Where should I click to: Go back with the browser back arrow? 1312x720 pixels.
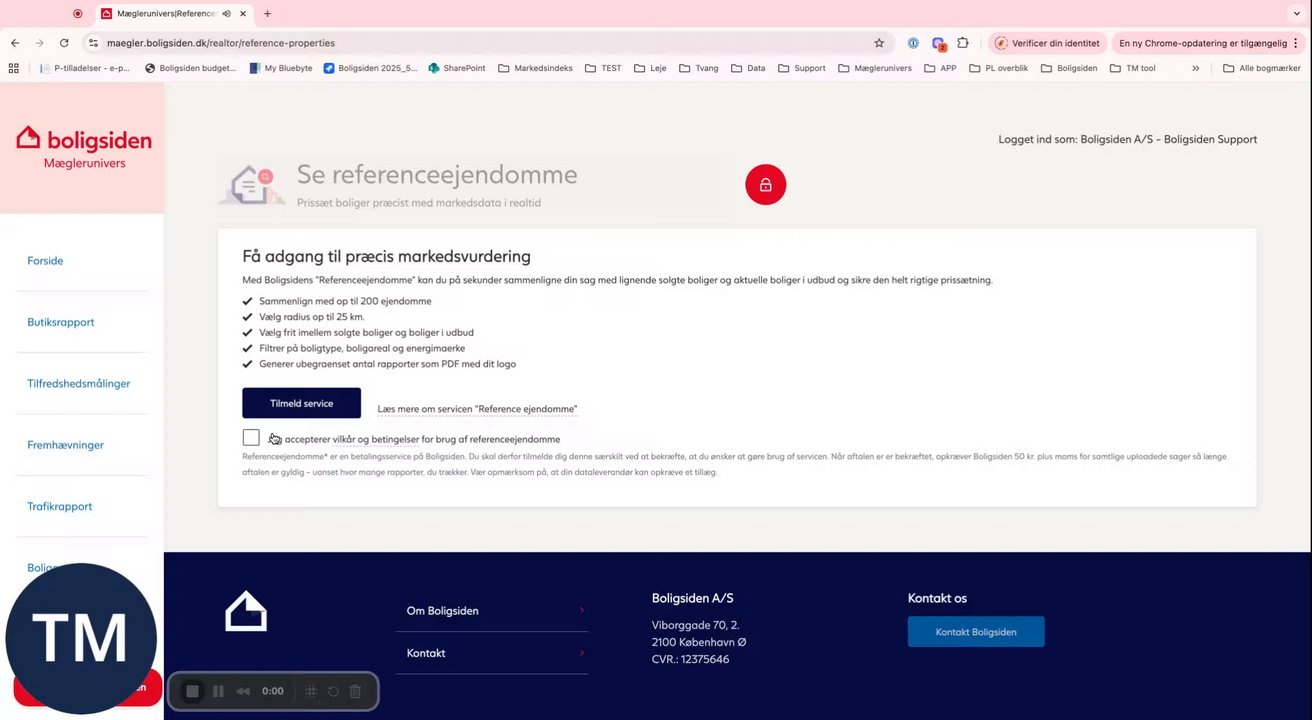coord(15,43)
